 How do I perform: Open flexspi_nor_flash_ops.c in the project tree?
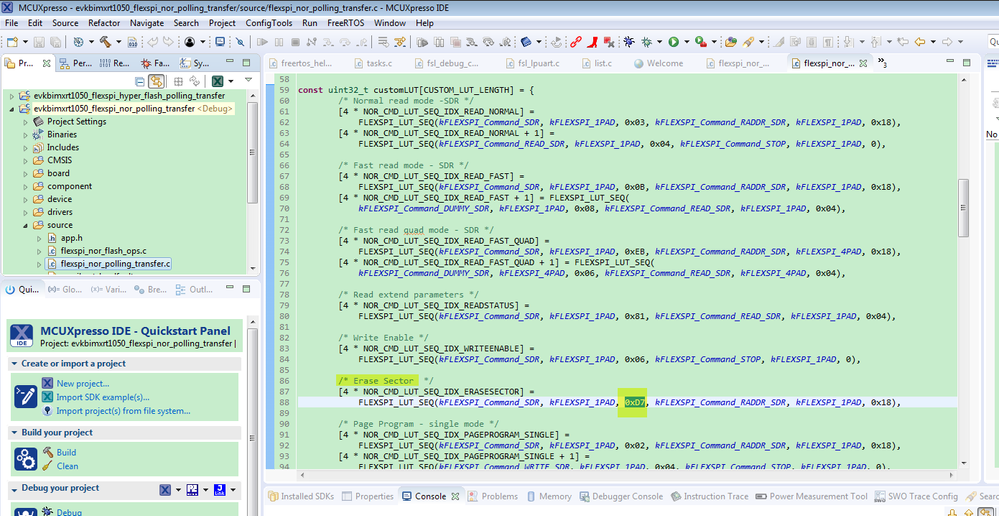103,251
